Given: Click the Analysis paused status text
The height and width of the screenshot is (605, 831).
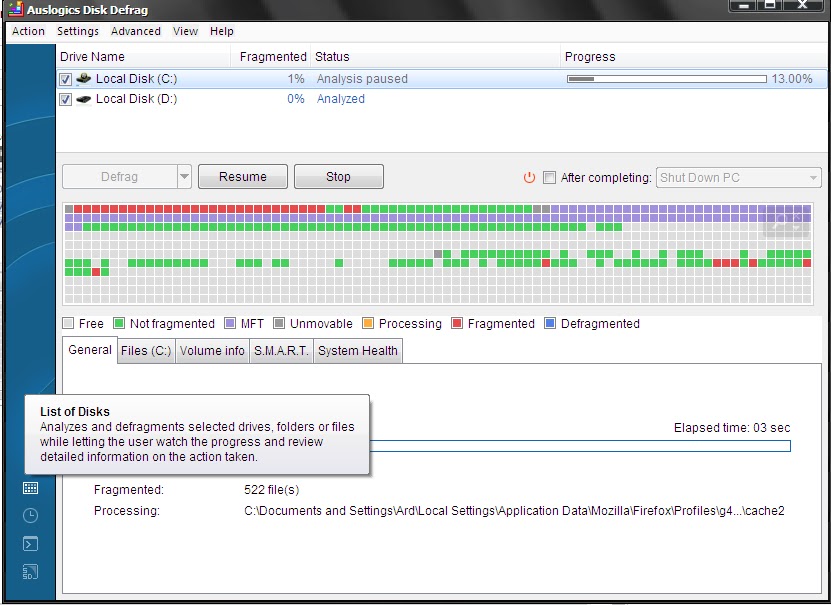Looking at the screenshot, I should coord(362,79).
